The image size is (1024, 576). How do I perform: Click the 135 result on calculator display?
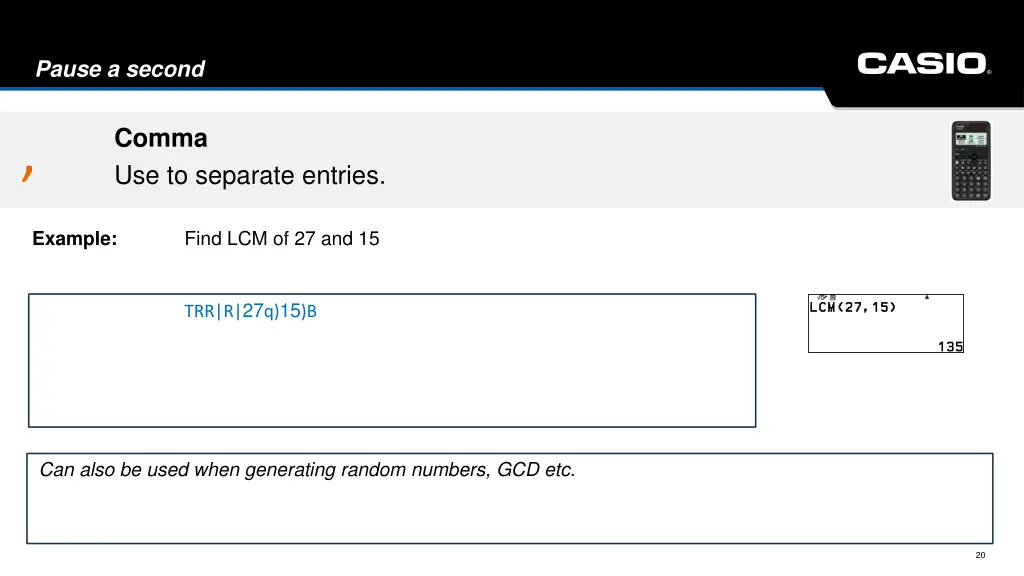(950, 346)
